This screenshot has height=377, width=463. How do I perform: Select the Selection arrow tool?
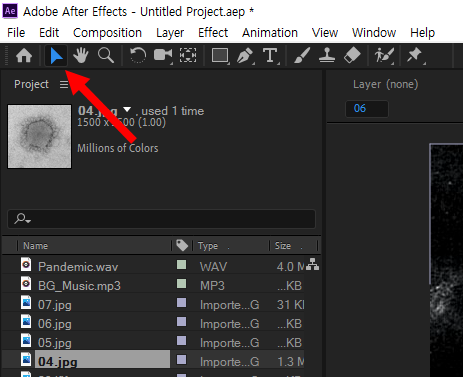coord(56,56)
